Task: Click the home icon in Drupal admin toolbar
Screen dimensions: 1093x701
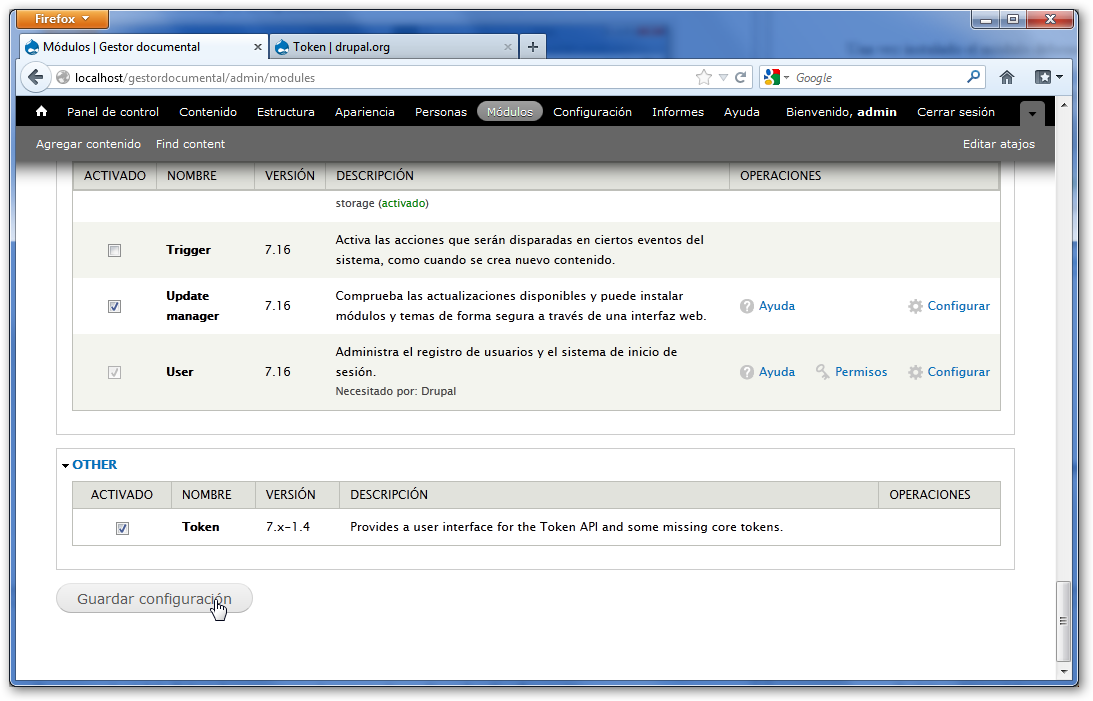Action: (39, 112)
